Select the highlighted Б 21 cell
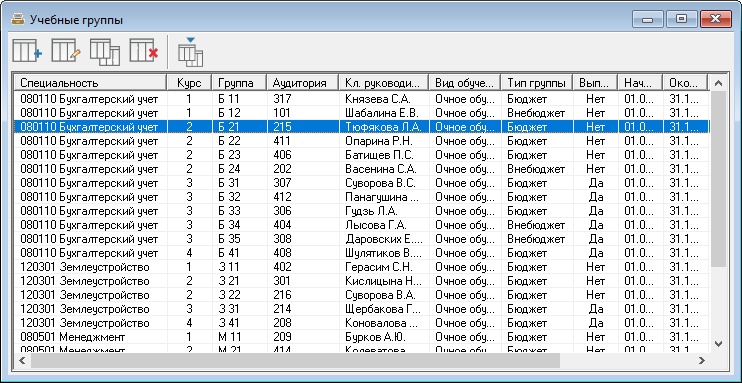Viewport: 742px width, 383px height. pyautogui.click(x=239, y=127)
